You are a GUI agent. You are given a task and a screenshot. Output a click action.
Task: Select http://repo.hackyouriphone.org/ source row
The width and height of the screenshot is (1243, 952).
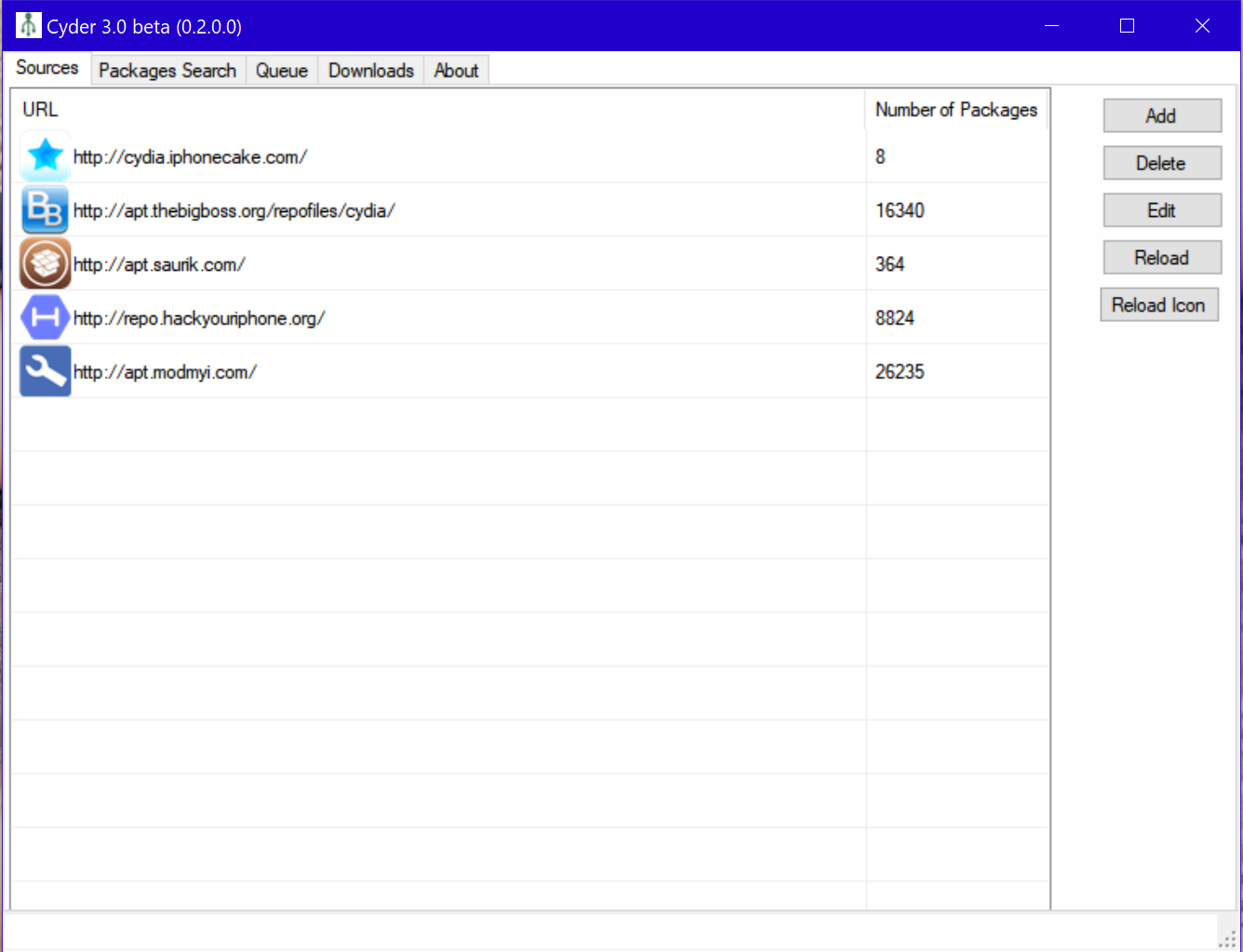530,318
